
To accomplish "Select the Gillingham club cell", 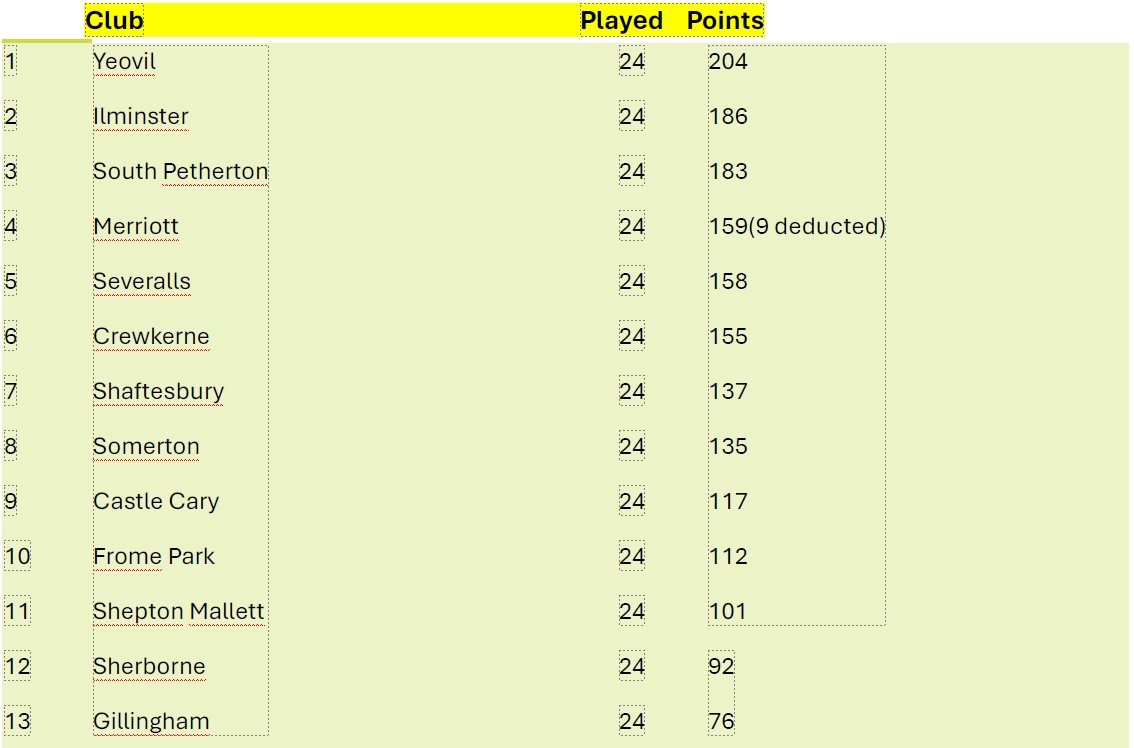I will click(x=151, y=722).
